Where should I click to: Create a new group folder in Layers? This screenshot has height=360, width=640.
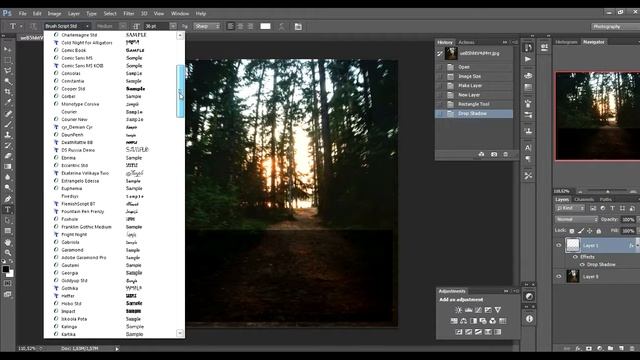tap(610, 349)
